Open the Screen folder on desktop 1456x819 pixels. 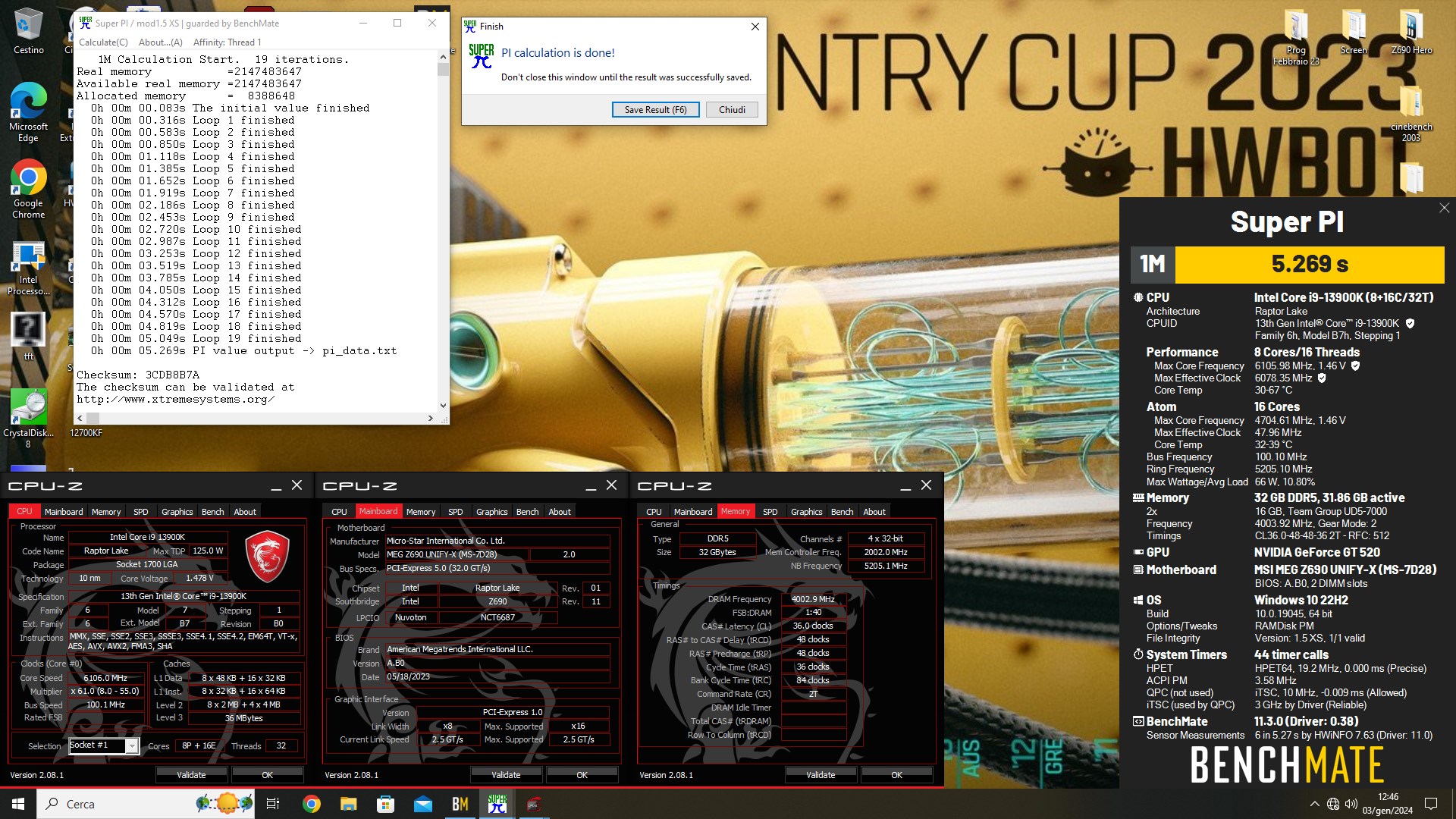[x=1354, y=32]
